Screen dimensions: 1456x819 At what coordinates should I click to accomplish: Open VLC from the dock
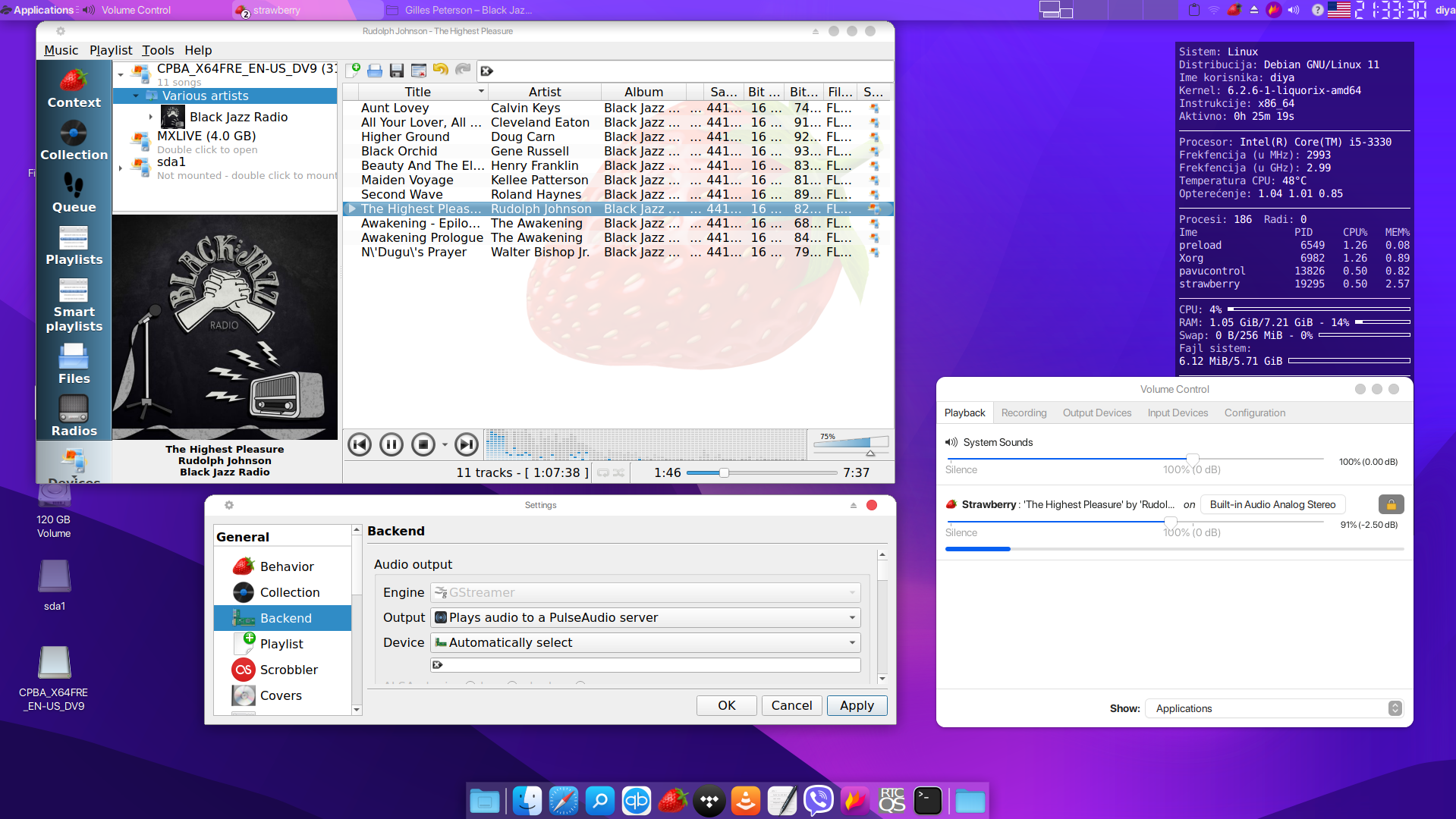pyautogui.click(x=746, y=801)
